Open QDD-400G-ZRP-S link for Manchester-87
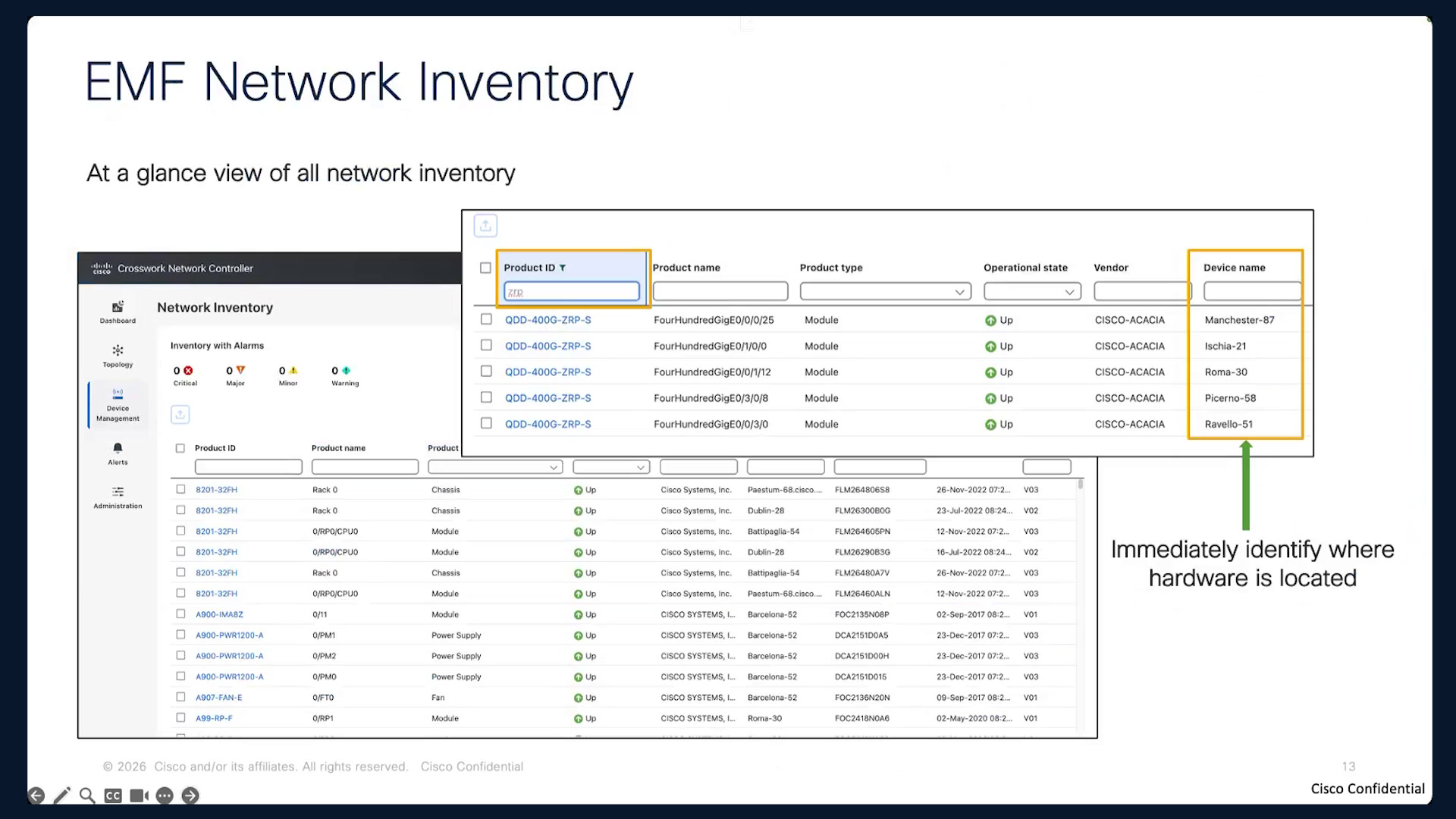Viewport: 1456px width, 819px height. [x=548, y=320]
